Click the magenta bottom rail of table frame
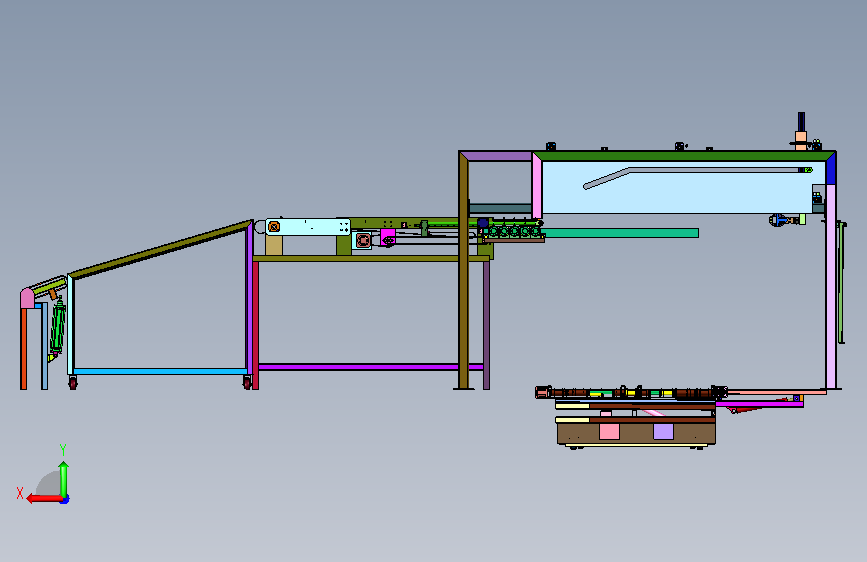 (x=370, y=367)
